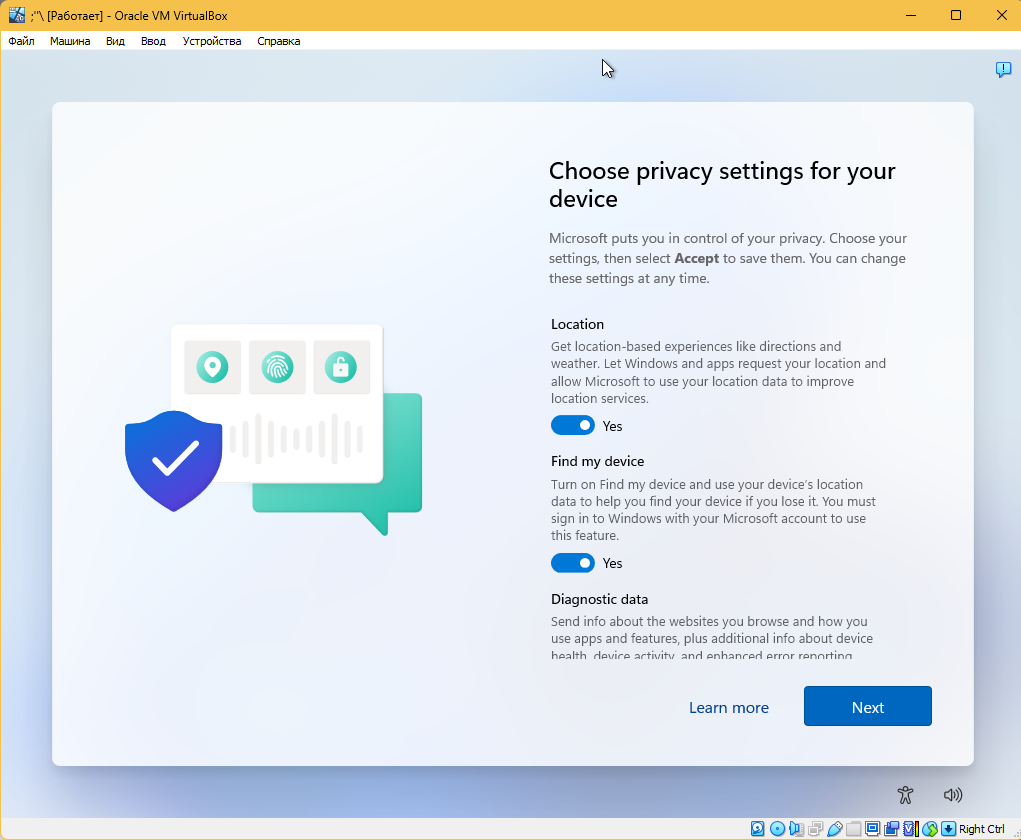Open the Файл menu
The height and width of the screenshot is (840, 1021).
coord(21,41)
